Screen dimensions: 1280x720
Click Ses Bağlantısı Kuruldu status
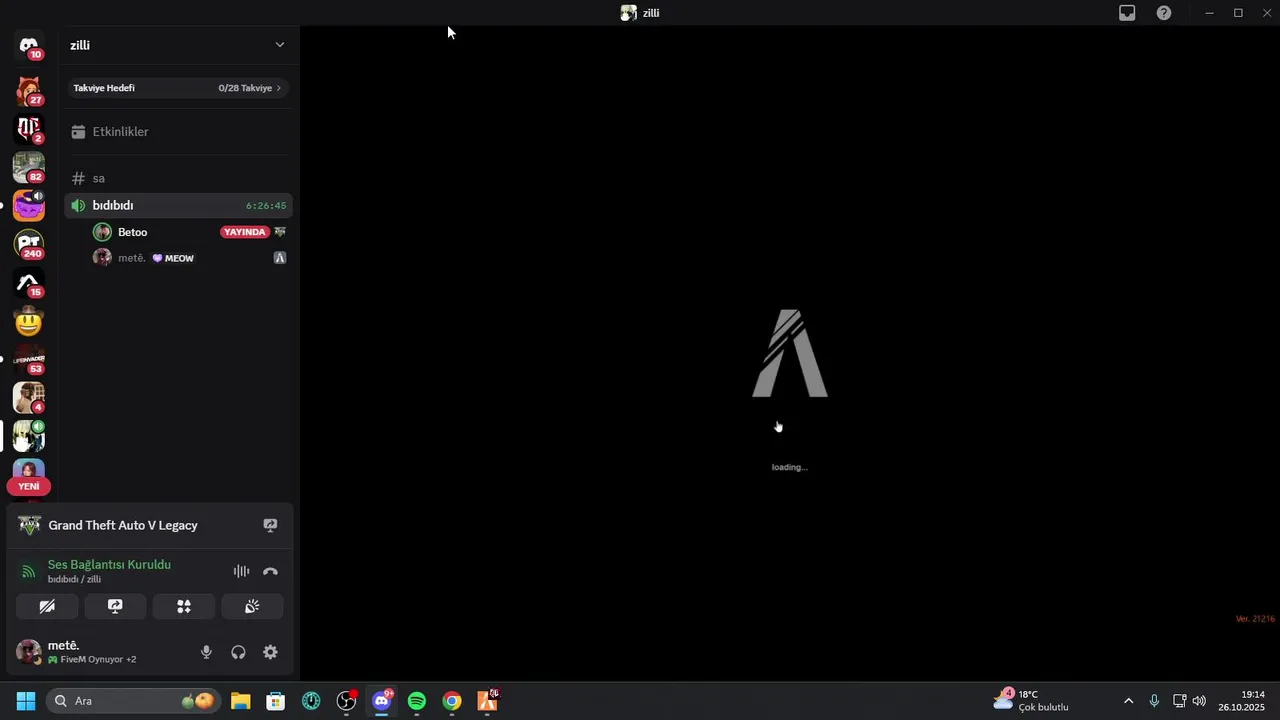point(109,565)
